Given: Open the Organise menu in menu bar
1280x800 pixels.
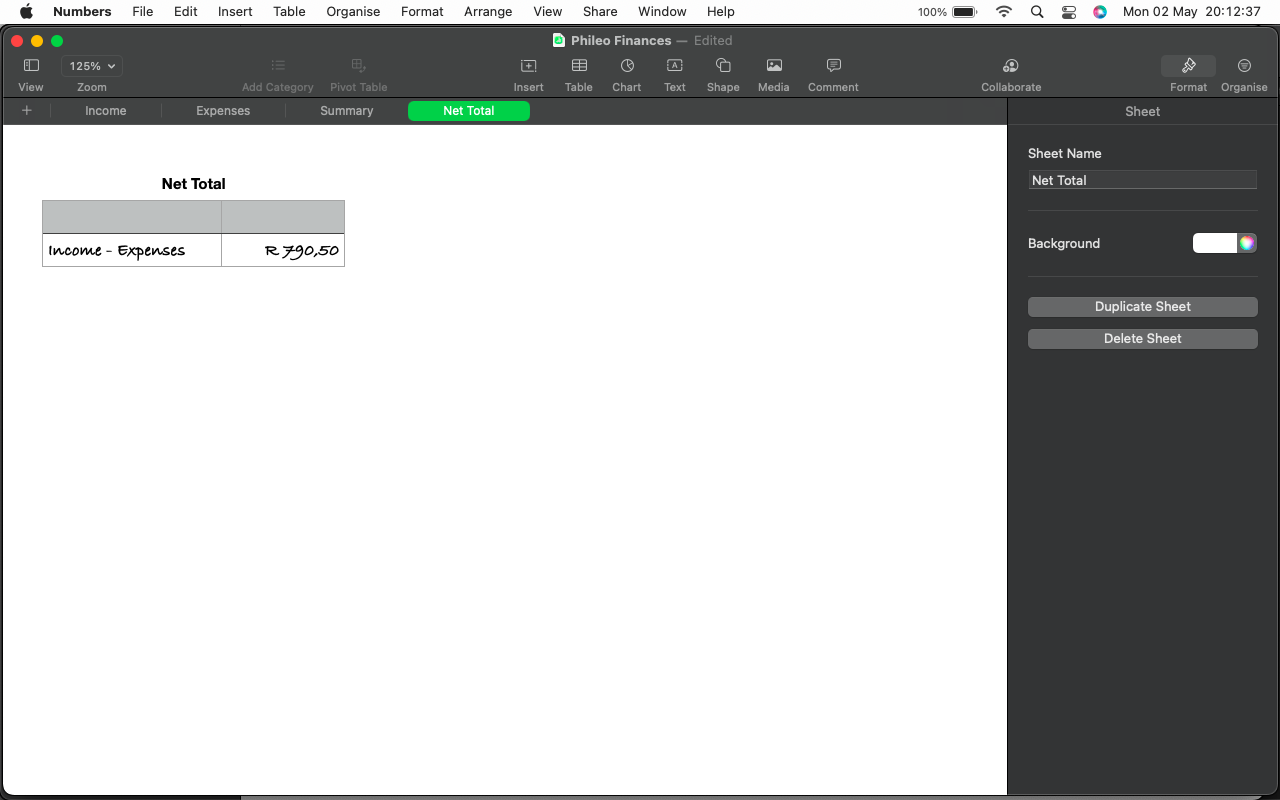Looking at the screenshot, I should point(353,12).
